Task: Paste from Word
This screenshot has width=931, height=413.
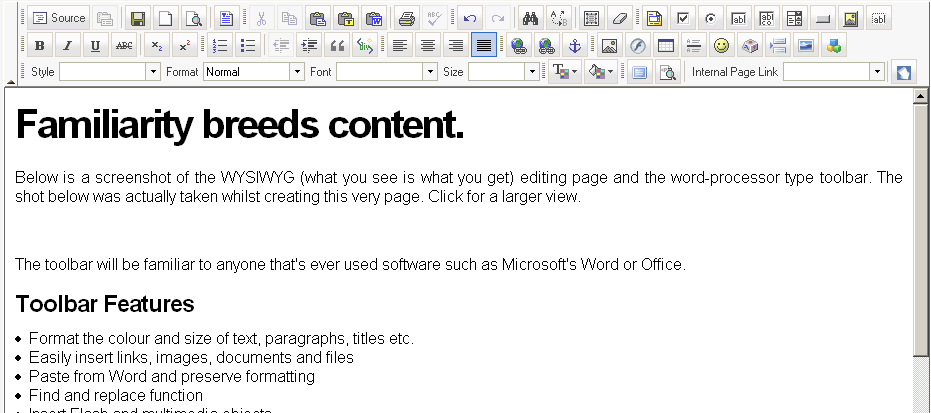Action: point(374,18)
